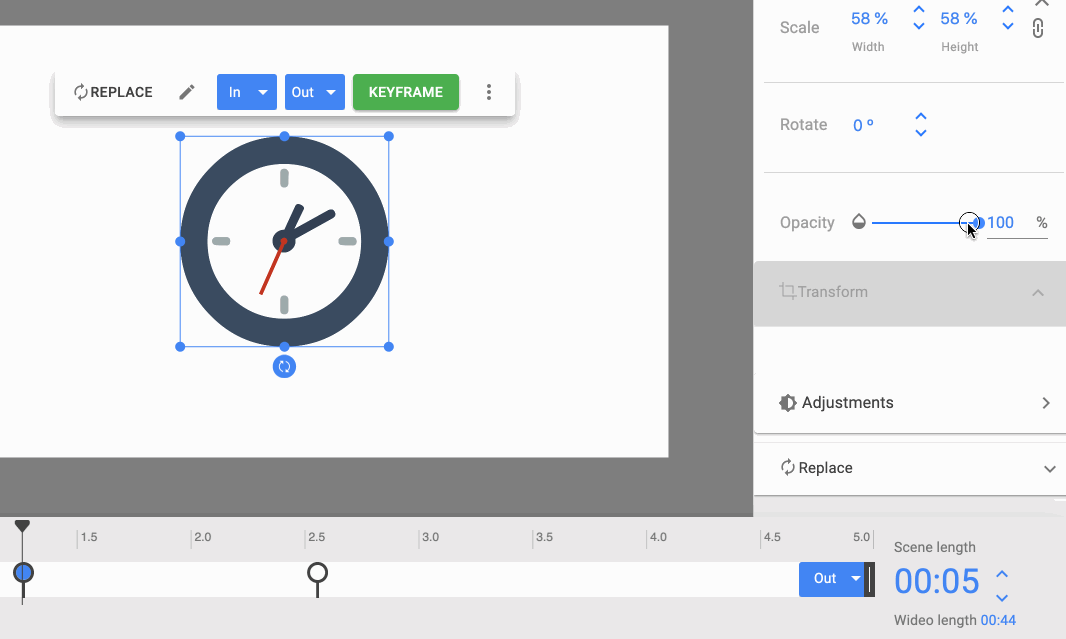This screenshot has width=1066, height=639.
Task: Click the Replace icon in the side panel
Action: click(787, 468)
